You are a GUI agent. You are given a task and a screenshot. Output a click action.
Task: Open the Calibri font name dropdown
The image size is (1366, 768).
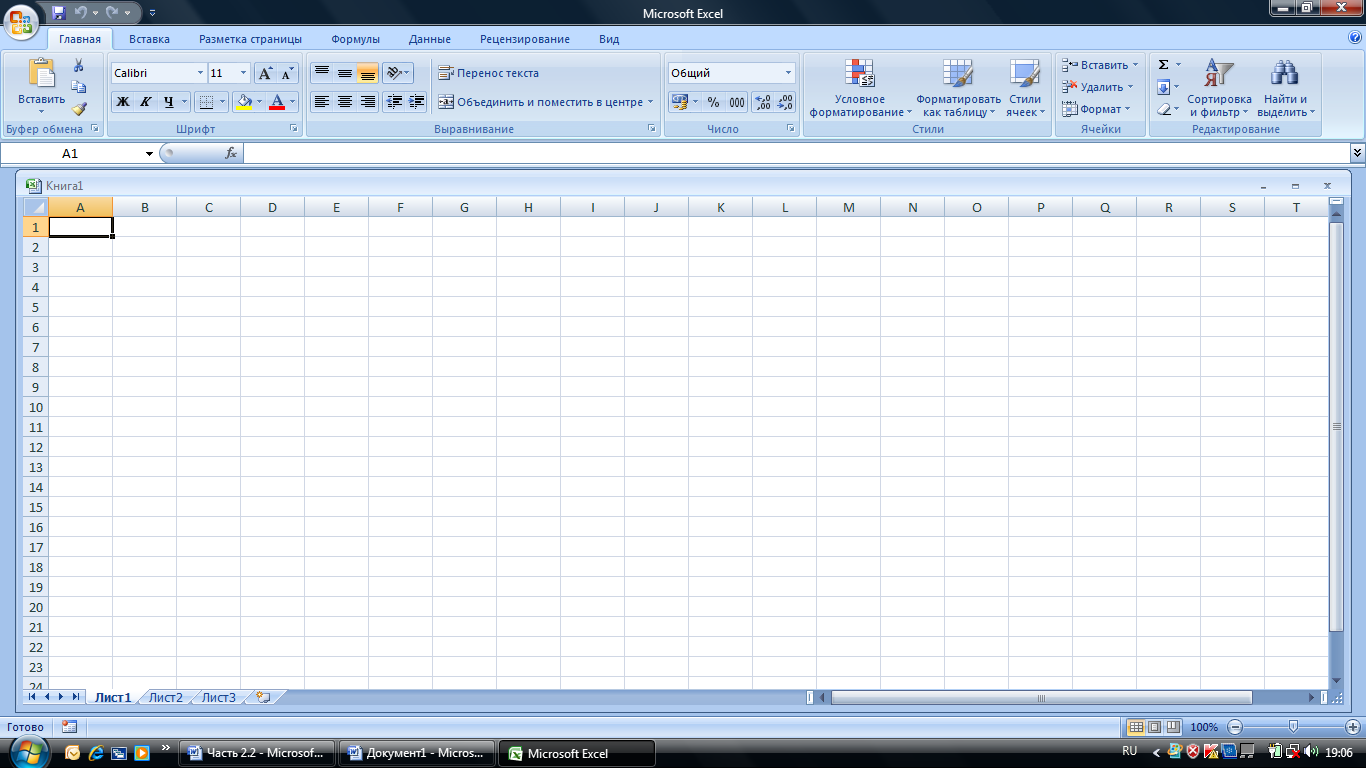[x=199, y=73]
